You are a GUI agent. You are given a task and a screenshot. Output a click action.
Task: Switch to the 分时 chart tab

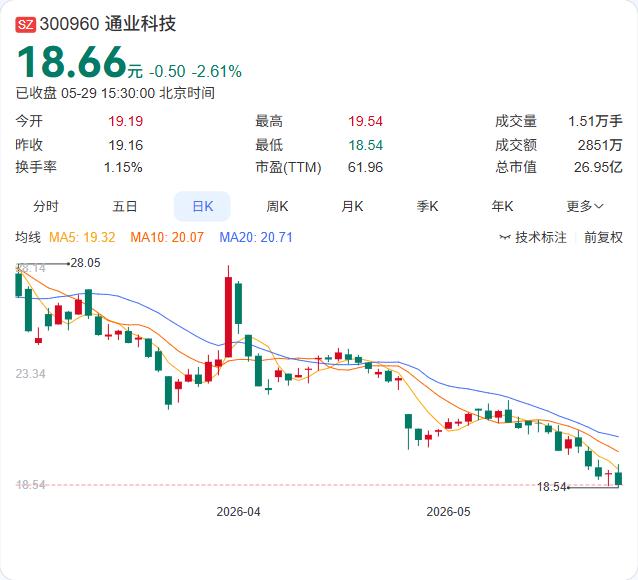coord(46,206)
